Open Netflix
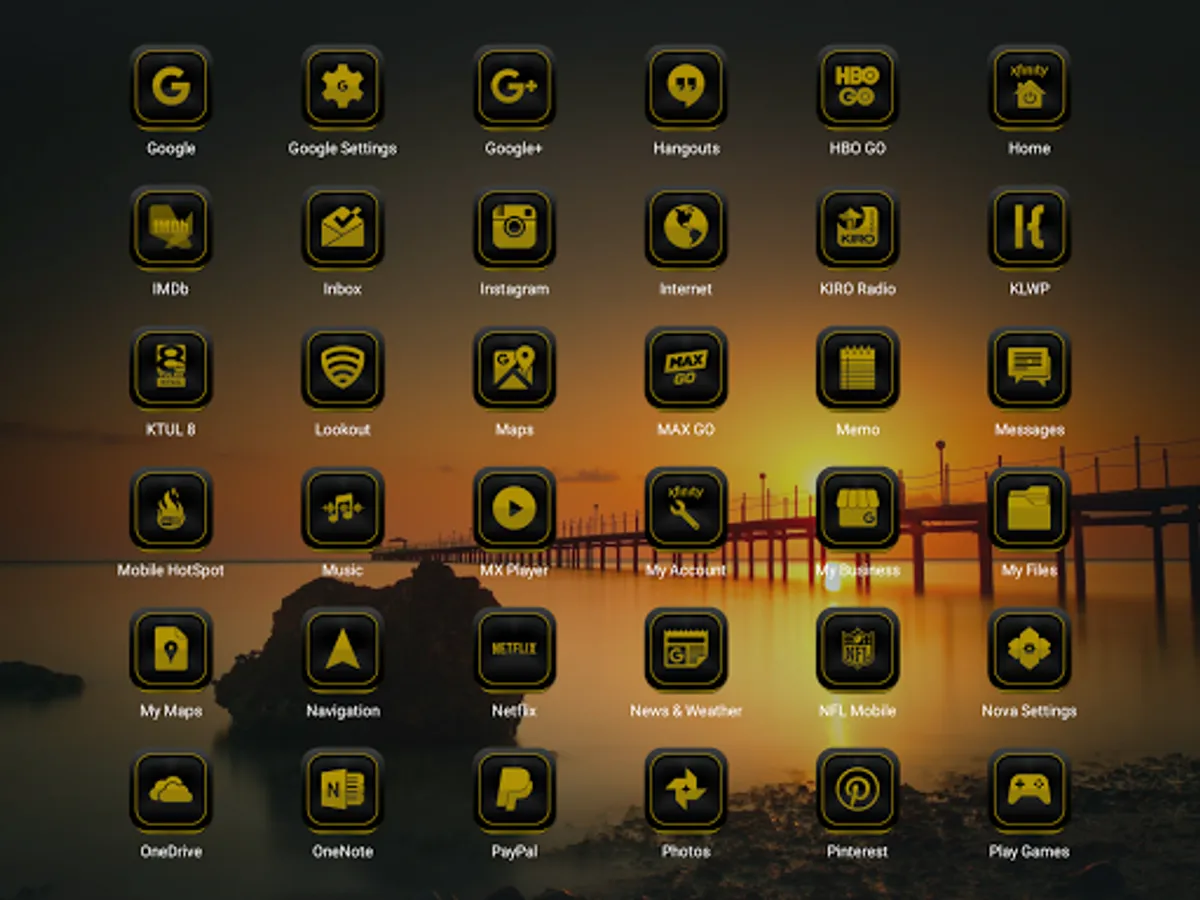This screenshot has width=1200, height=900. click(x=515, y=650)
